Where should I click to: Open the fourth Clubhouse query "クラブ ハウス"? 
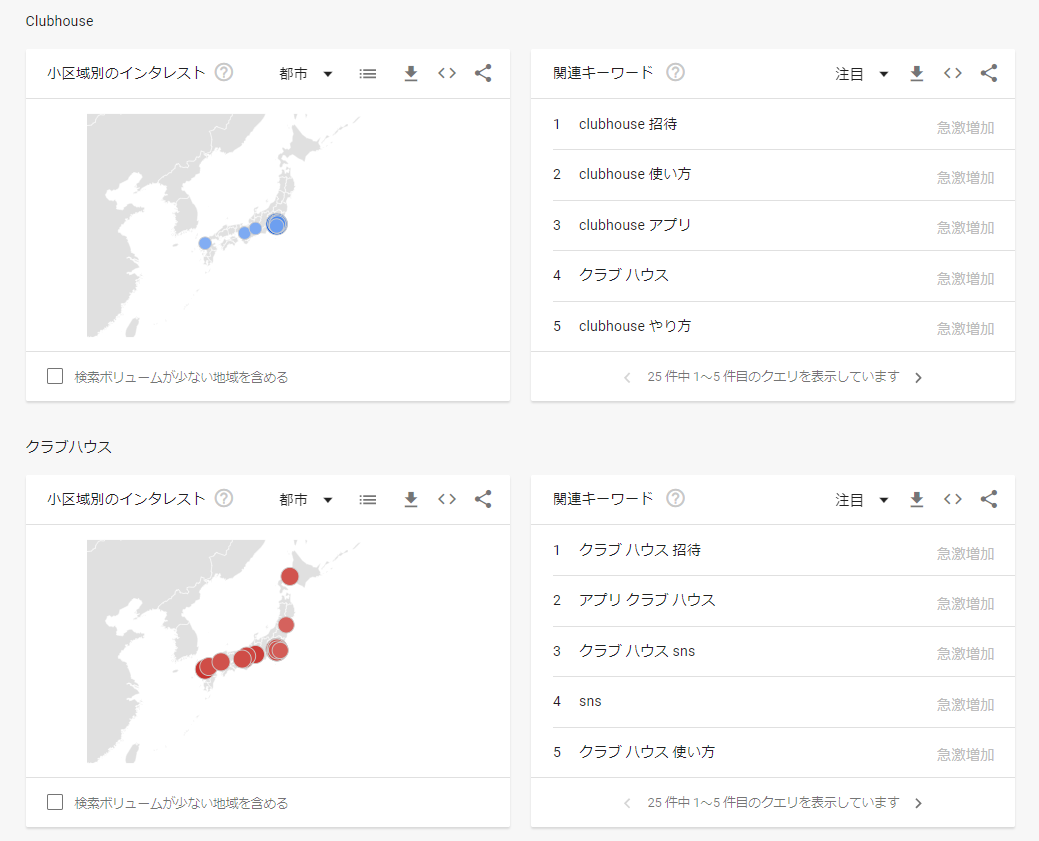coord(624,275)
